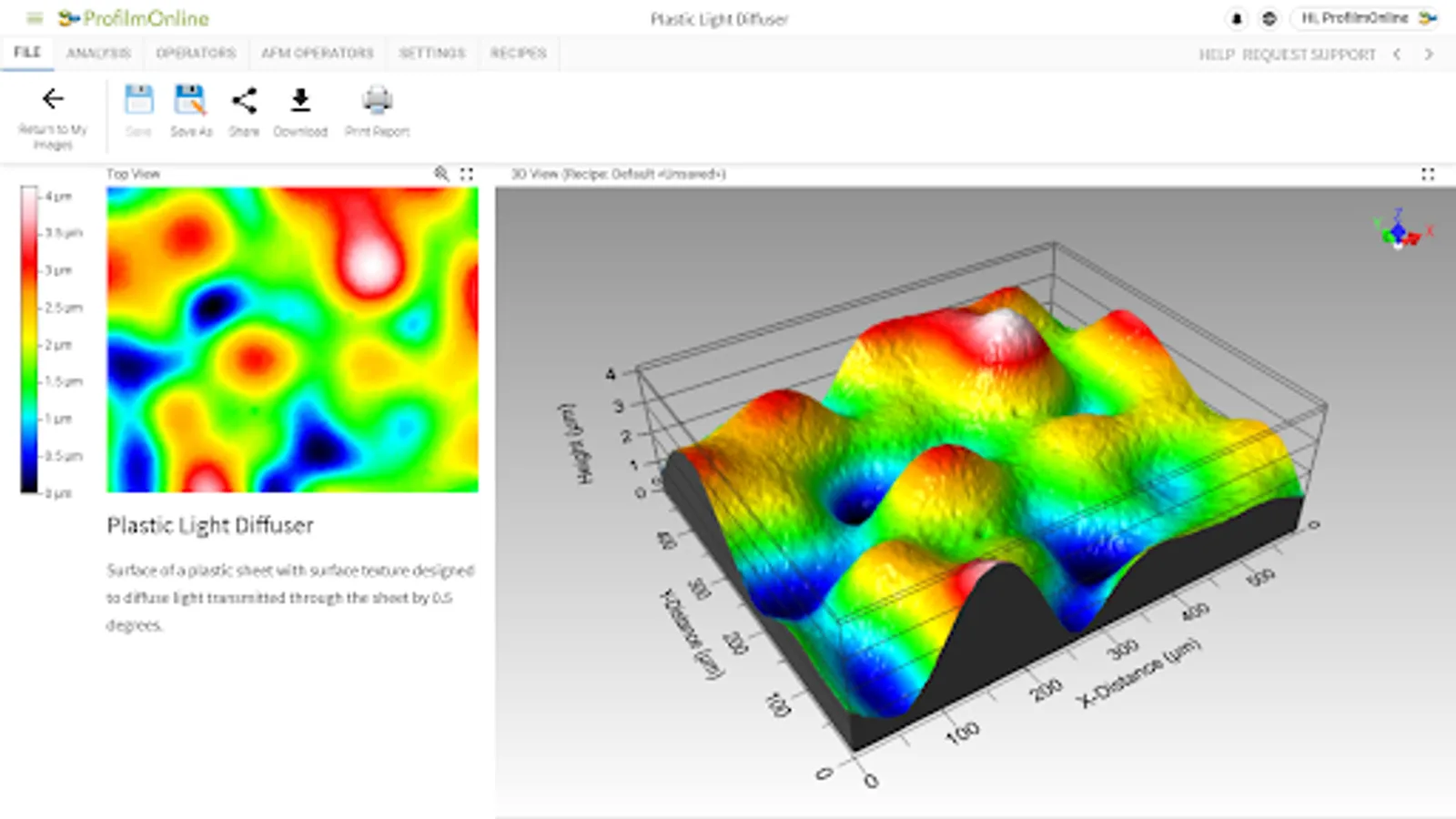
Task: Move to next ribbon tabs with right chevron
Action: pos(1429,55)
